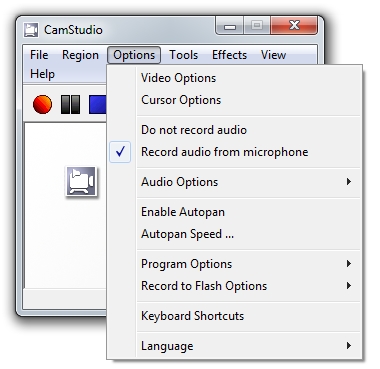Expand the Program Options submenu
The width and height of the screenshot is (380, 369).
235,264
